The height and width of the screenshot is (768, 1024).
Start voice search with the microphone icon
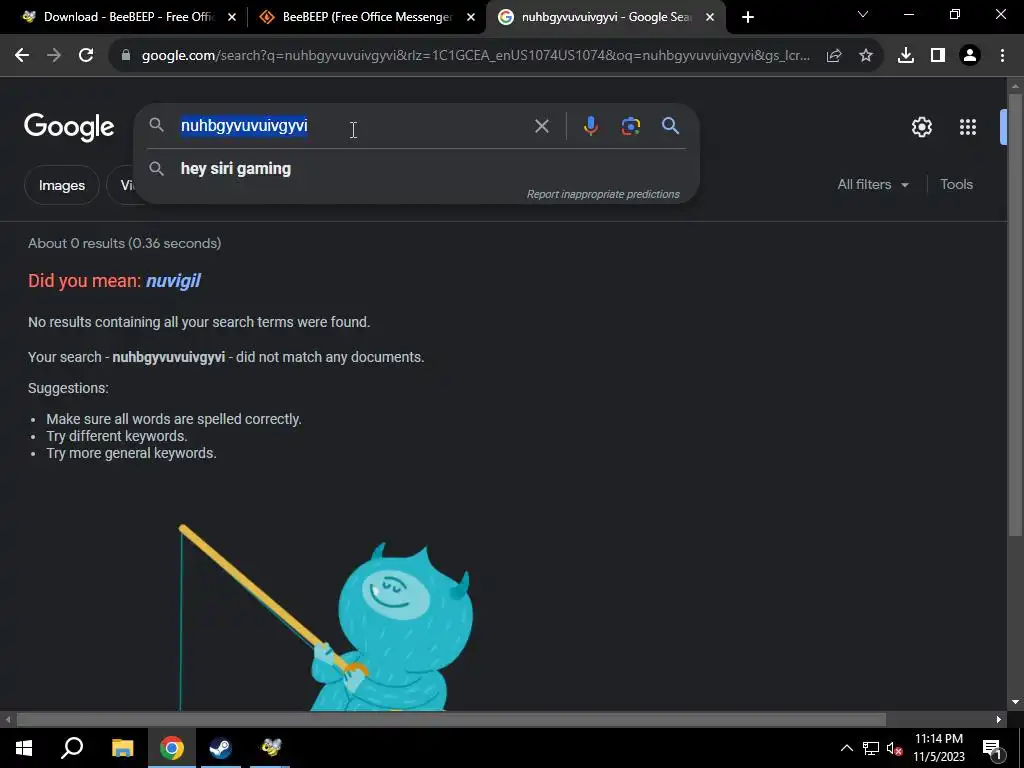tap(590, 126)
